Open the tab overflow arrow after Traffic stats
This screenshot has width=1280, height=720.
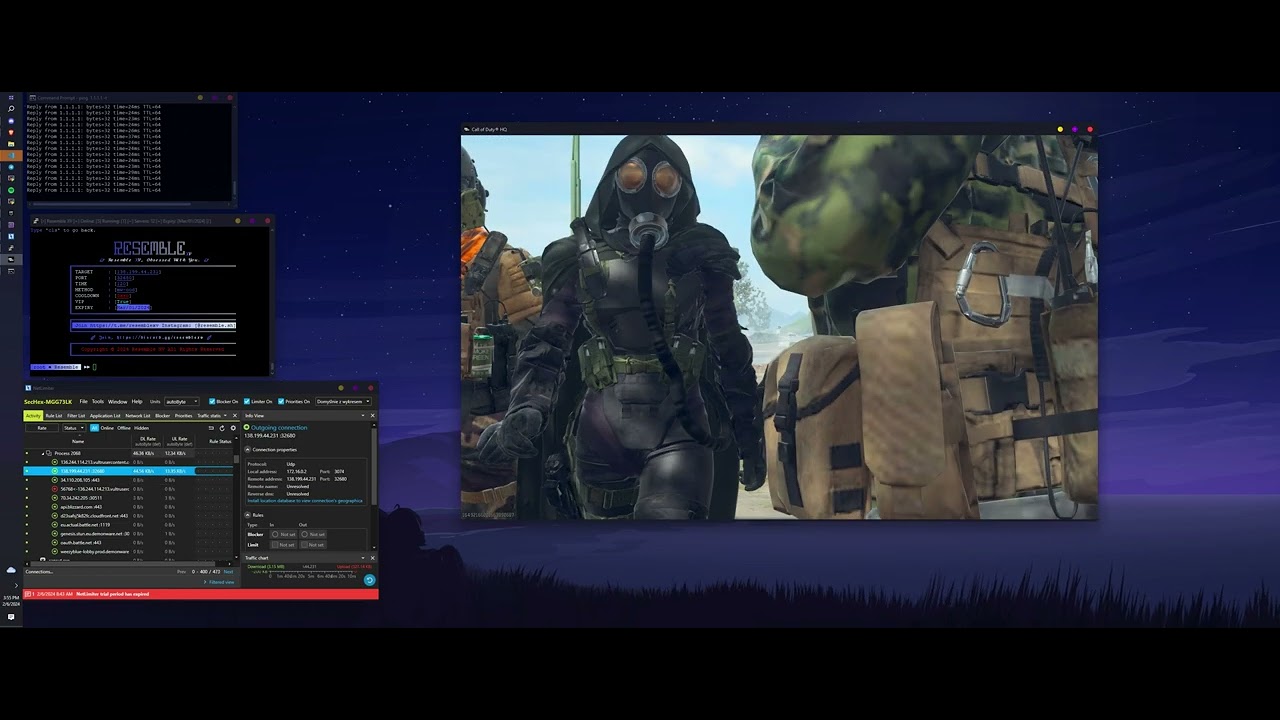pos(225,415)
